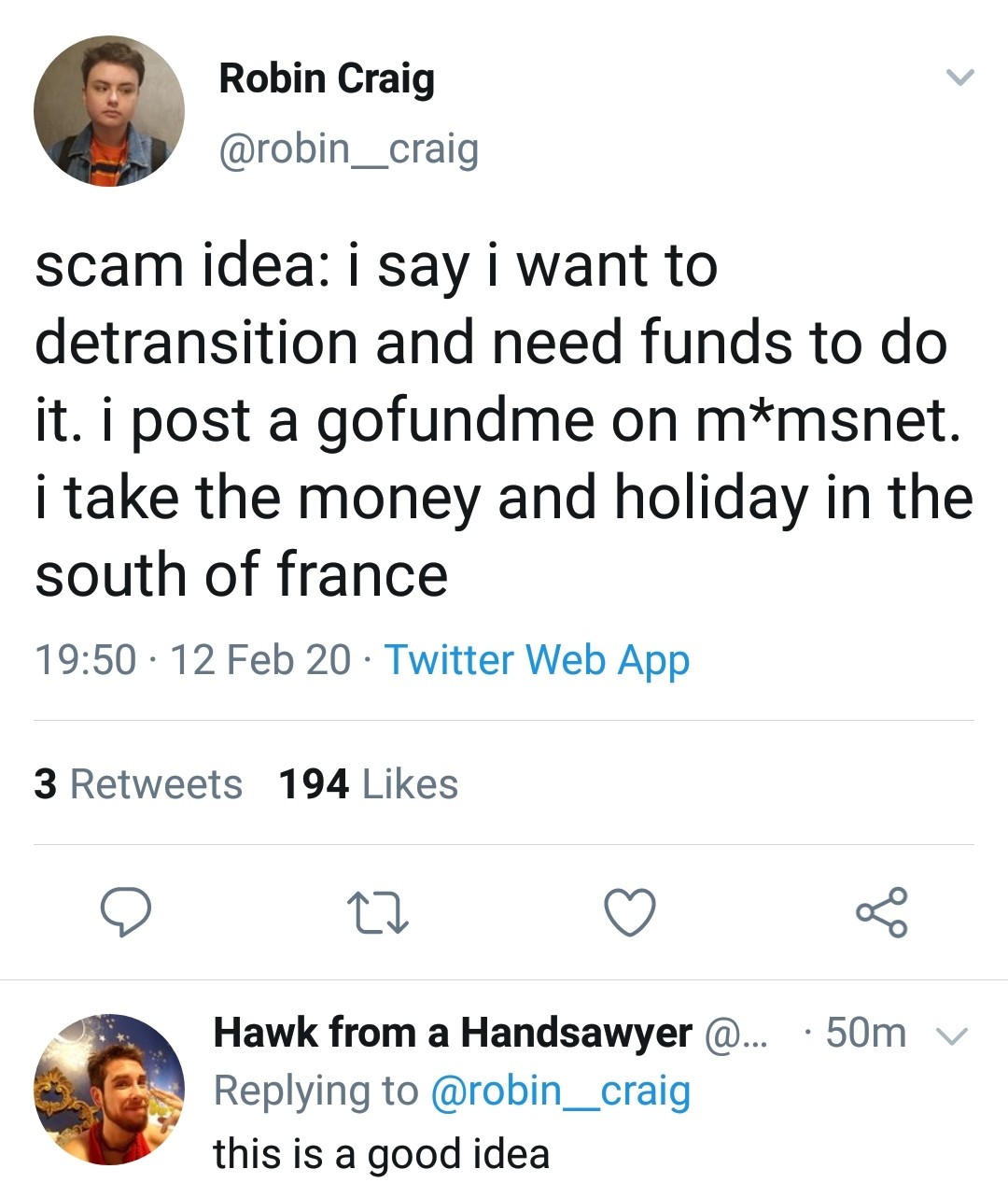The image size is (1008, 1197).
Task: View the 194 Likes list
Action: (369, 784)
